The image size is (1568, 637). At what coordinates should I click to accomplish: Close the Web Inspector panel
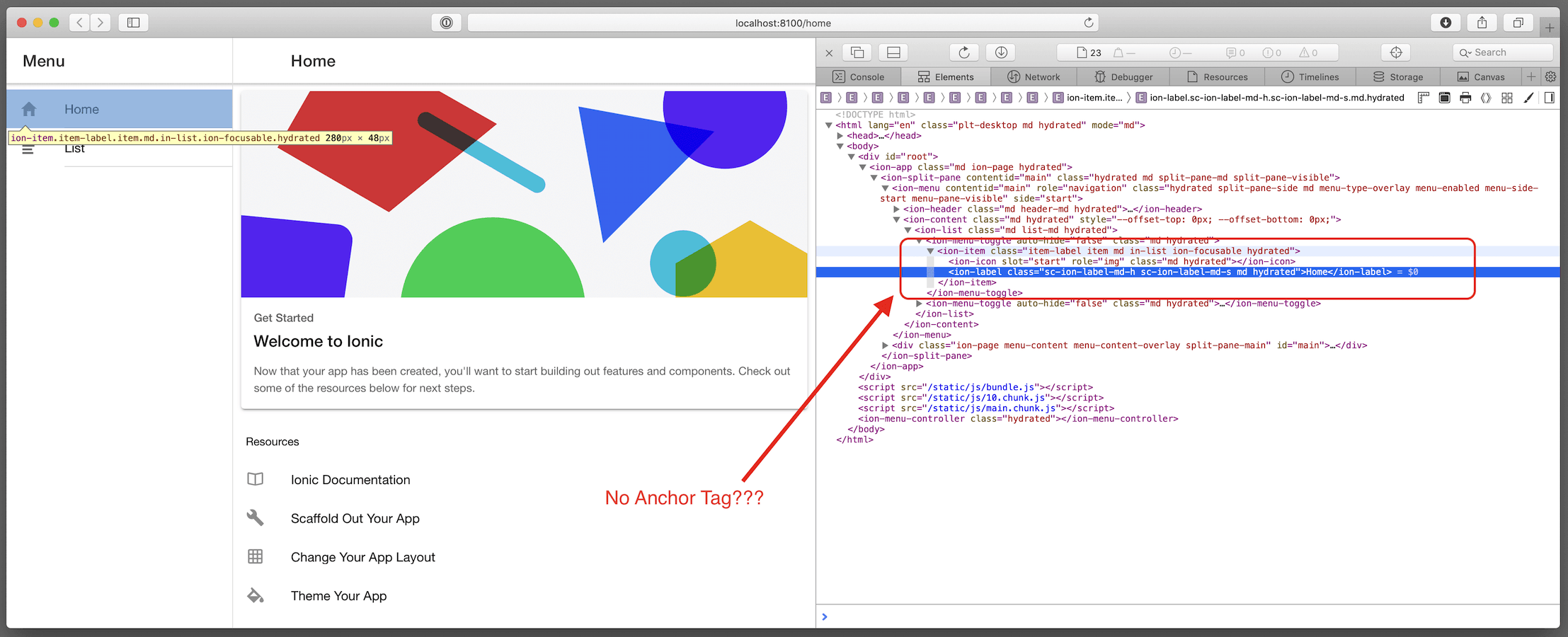pos(829,52)
